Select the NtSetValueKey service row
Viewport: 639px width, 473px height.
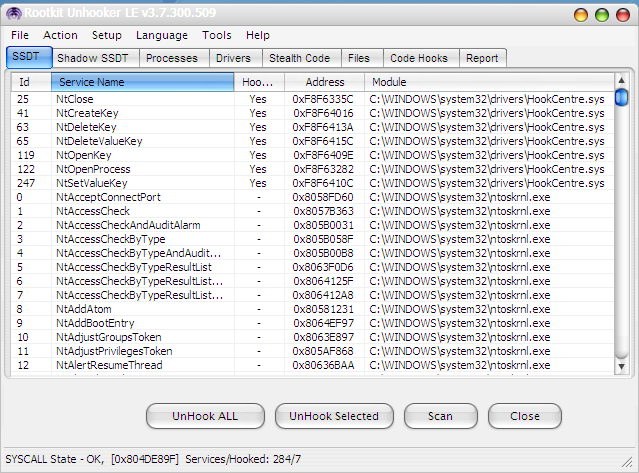(312, 183)
